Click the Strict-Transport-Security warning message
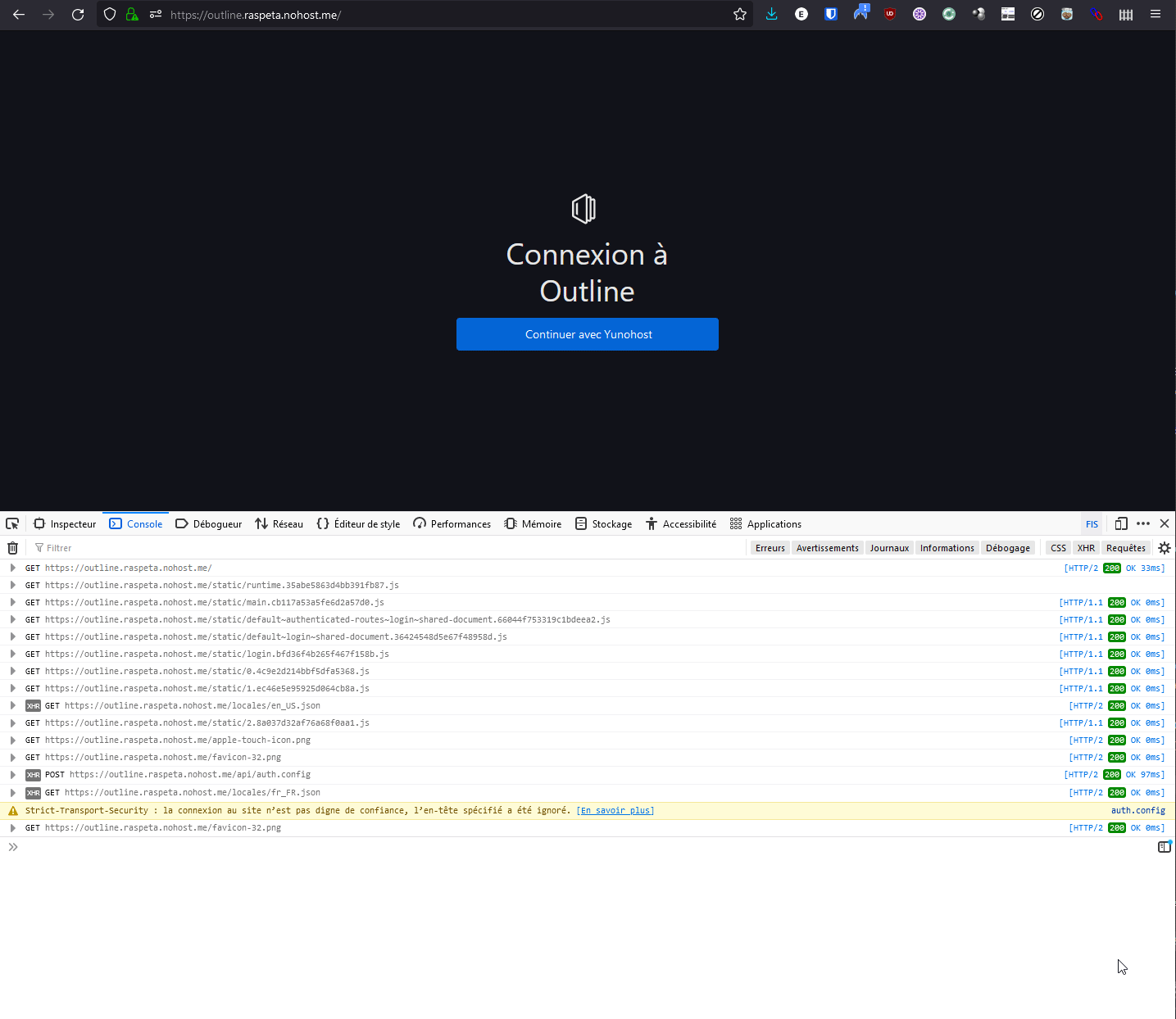1176x1019 pixels. click(297, 810)
